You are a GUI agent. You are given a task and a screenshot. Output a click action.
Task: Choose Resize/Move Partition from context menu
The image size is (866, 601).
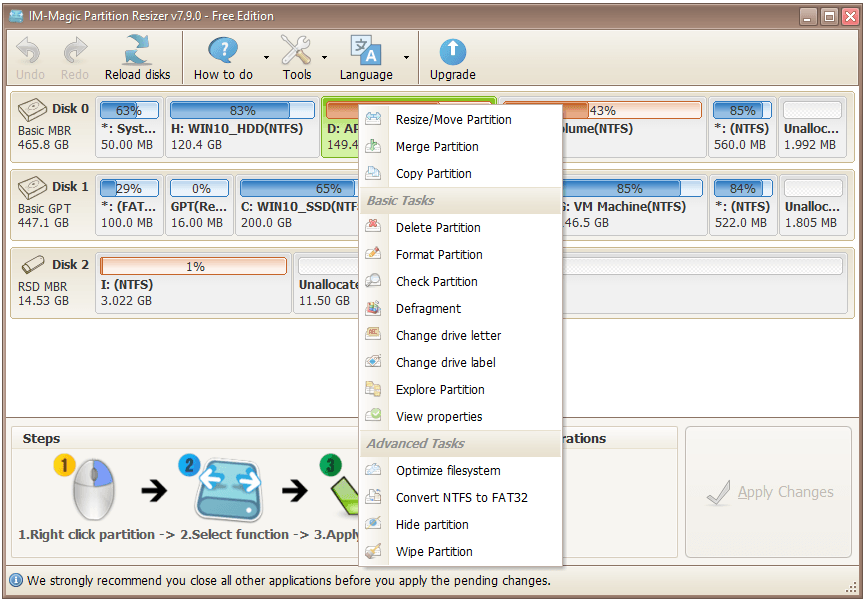point(461,119)
